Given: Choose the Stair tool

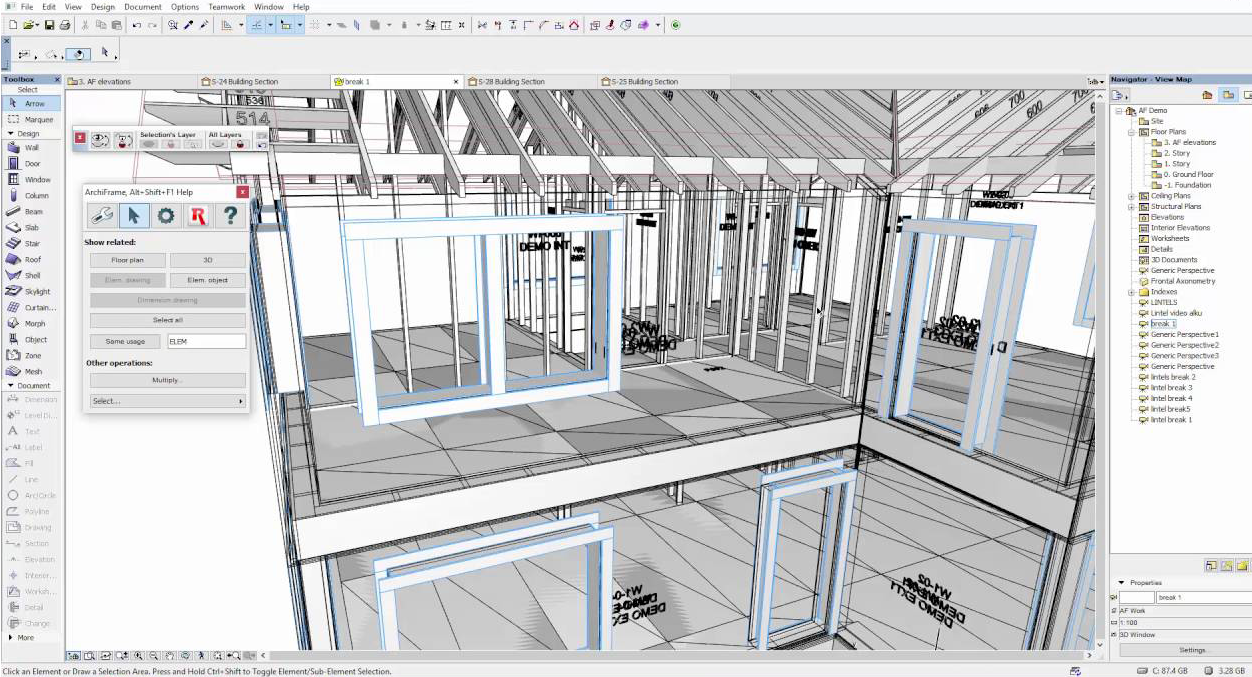Looking at the screenshot, I should tap(31, 243).
